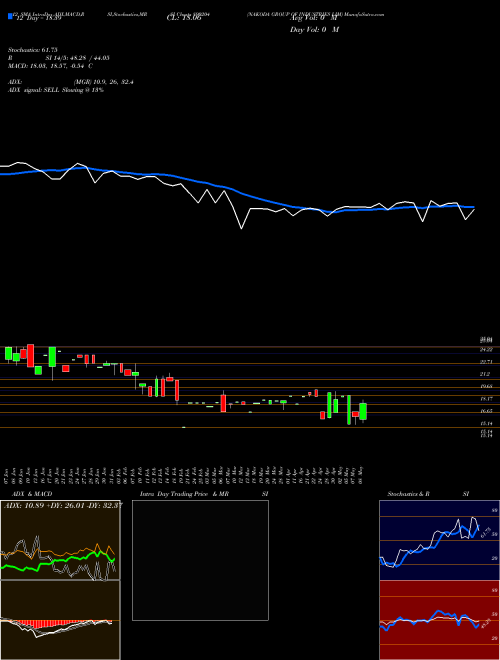Click the 18.17 price axis label
This screenshot has width=500, height=660.
point(487,399)
